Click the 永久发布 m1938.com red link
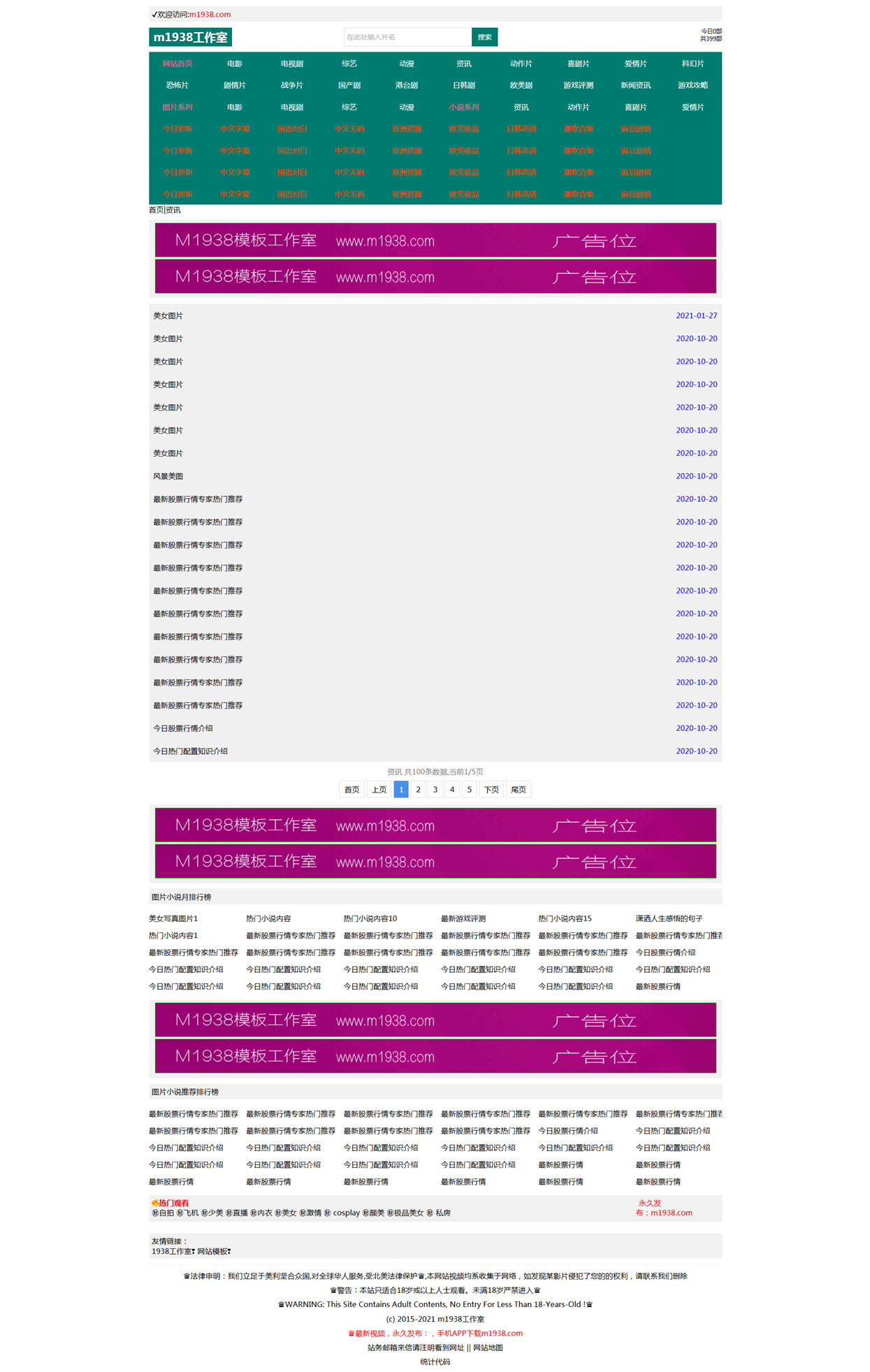Screen dimensions: 870x1372 click(664, 1208)
